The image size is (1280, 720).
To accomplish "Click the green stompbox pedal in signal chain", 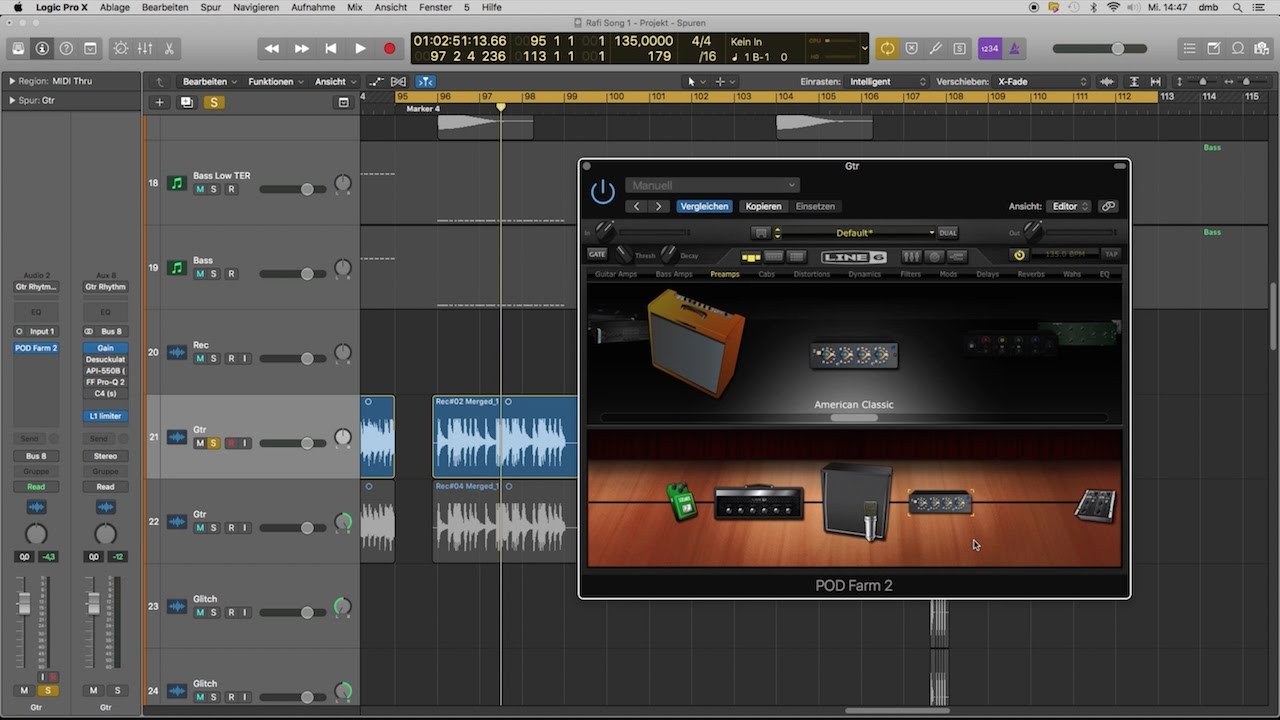I will 682,501.
